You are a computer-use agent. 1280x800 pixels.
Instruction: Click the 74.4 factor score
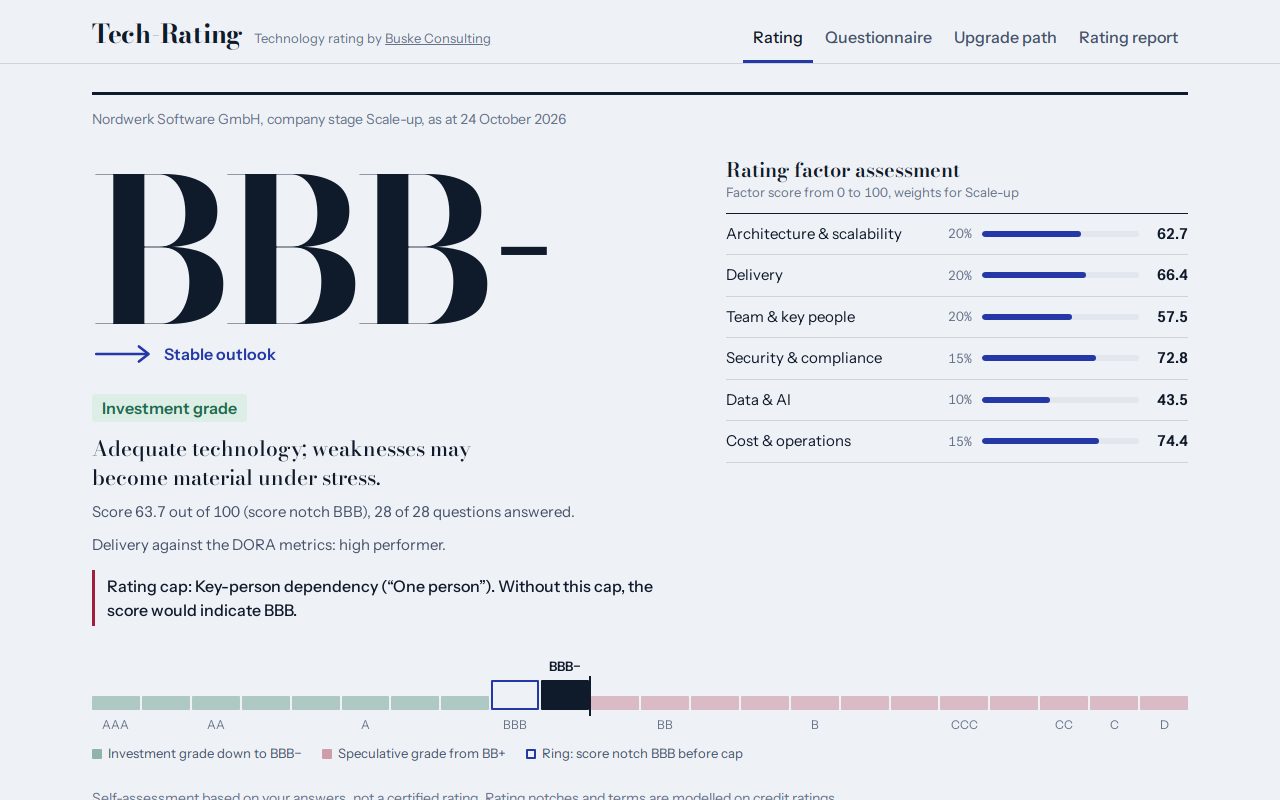coord(1172,441)
